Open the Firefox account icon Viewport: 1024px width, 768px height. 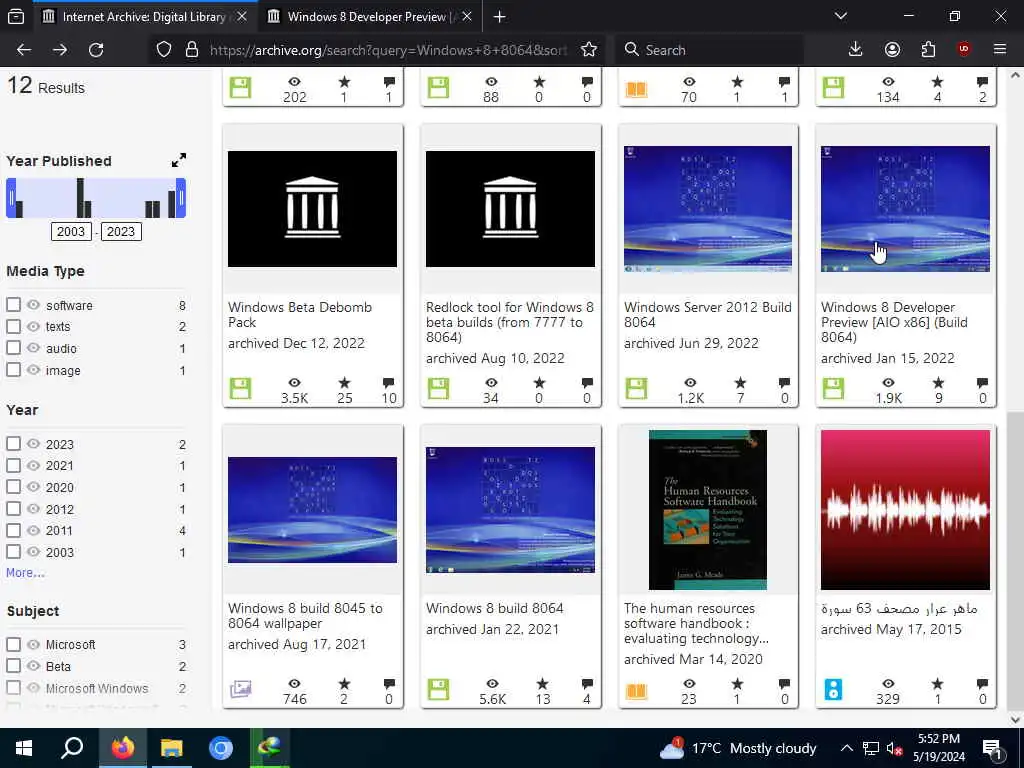[892, 50]
